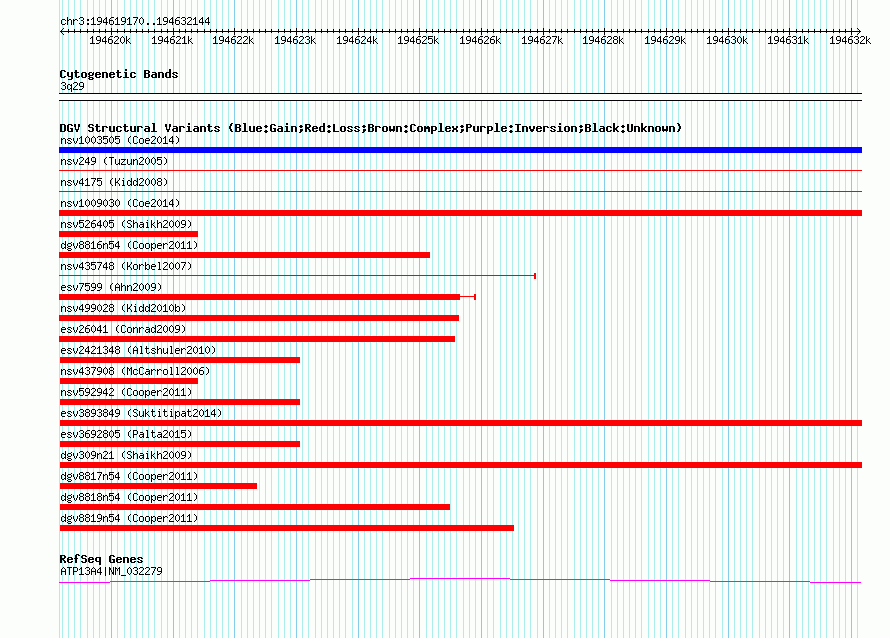The height and width of the screenshot is (638, 890).
Task: Open the esv2421348 (Altshuler2010) label
Action: click(138, 350)
